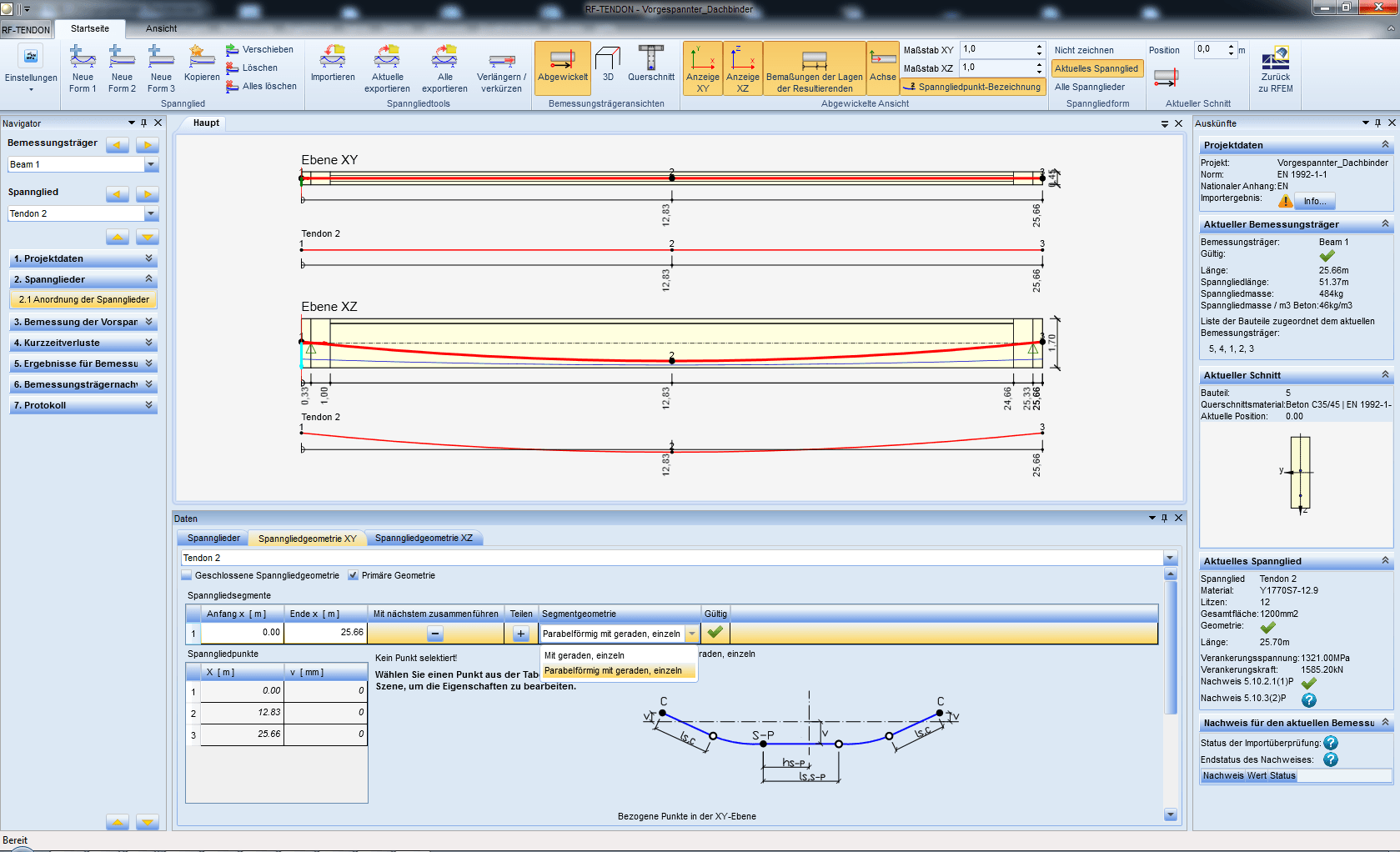The height and width of the screenshot is (852, 1400).
Task: Open Einstellungen settings icon
Action: 31,57
